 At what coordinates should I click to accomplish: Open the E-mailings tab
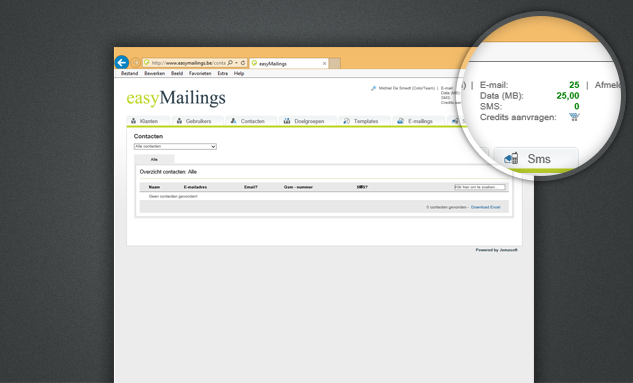click(x=419, y=121)
